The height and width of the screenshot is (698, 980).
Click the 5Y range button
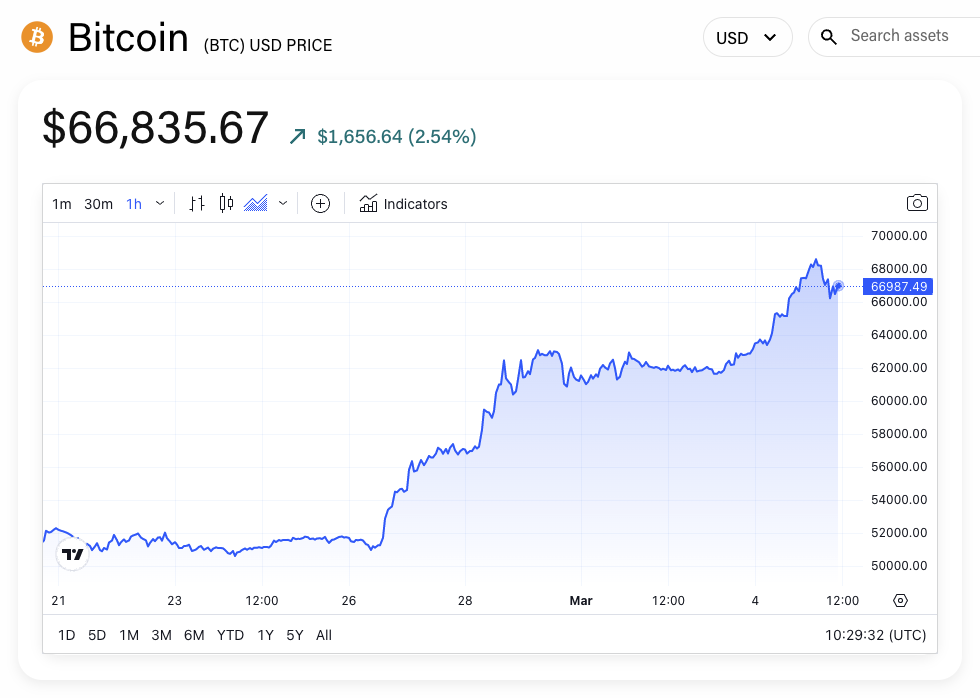click(293, 634)
